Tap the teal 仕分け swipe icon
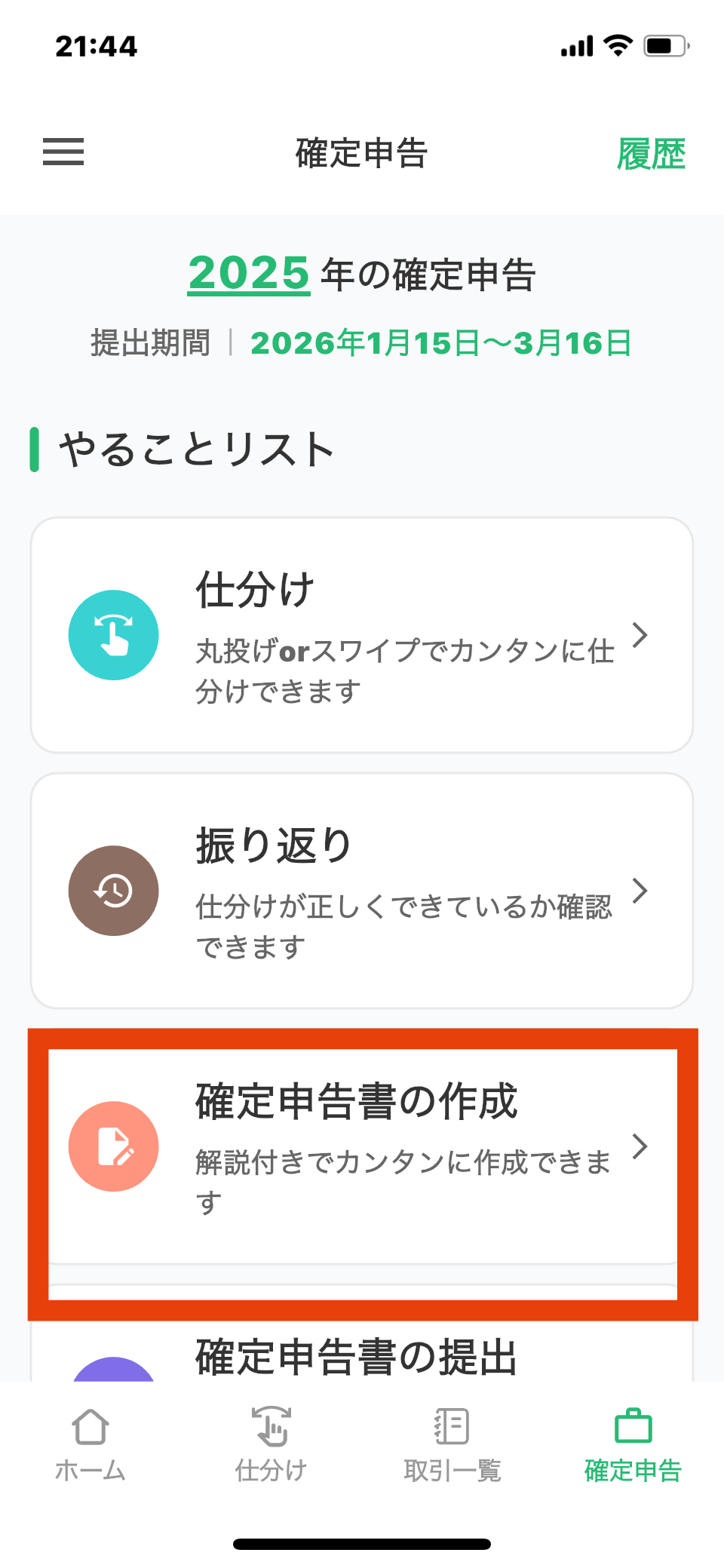Viewport: 724px width, 1568px height. [114, 635]
